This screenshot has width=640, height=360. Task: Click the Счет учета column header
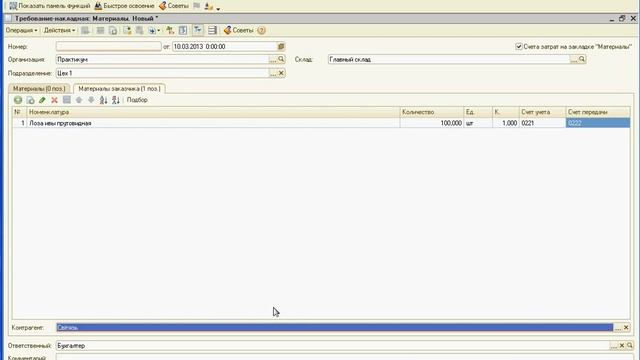pos(542,112)
